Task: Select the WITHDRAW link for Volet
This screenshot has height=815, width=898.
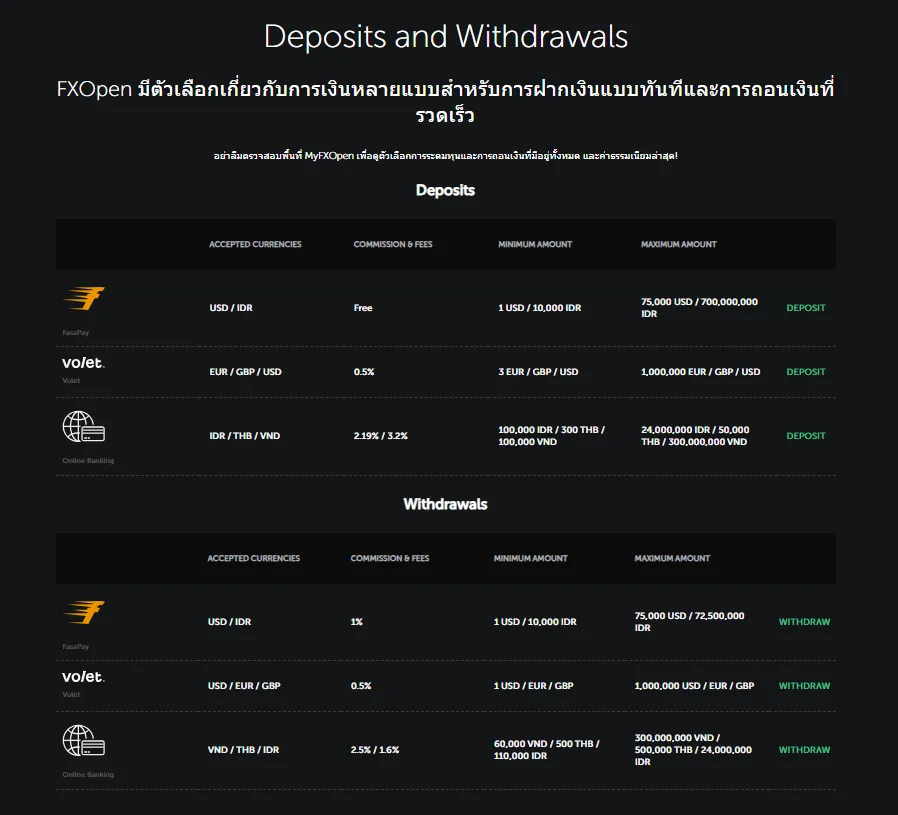Action: coord(804,686)
